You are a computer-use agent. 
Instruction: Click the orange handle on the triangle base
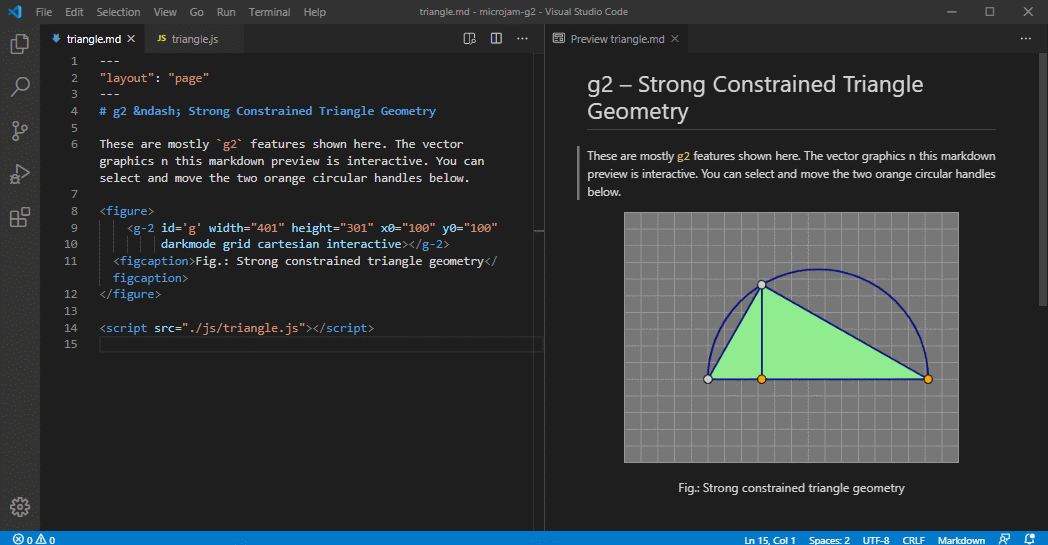point(761,379)
